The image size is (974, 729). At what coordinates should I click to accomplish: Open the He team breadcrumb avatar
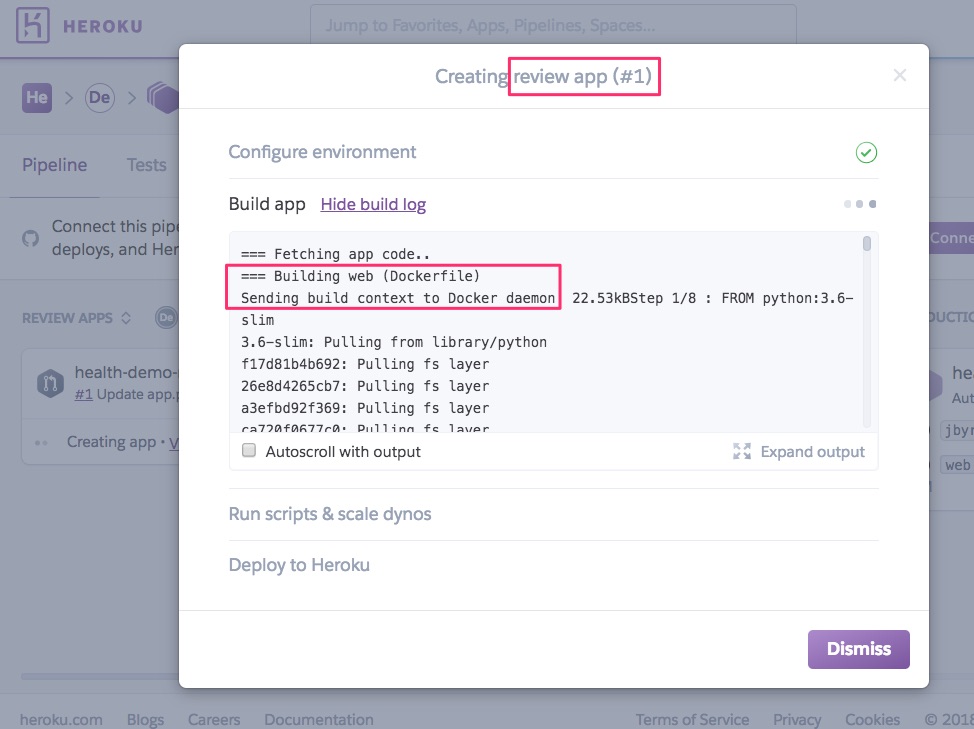[37, 97]
